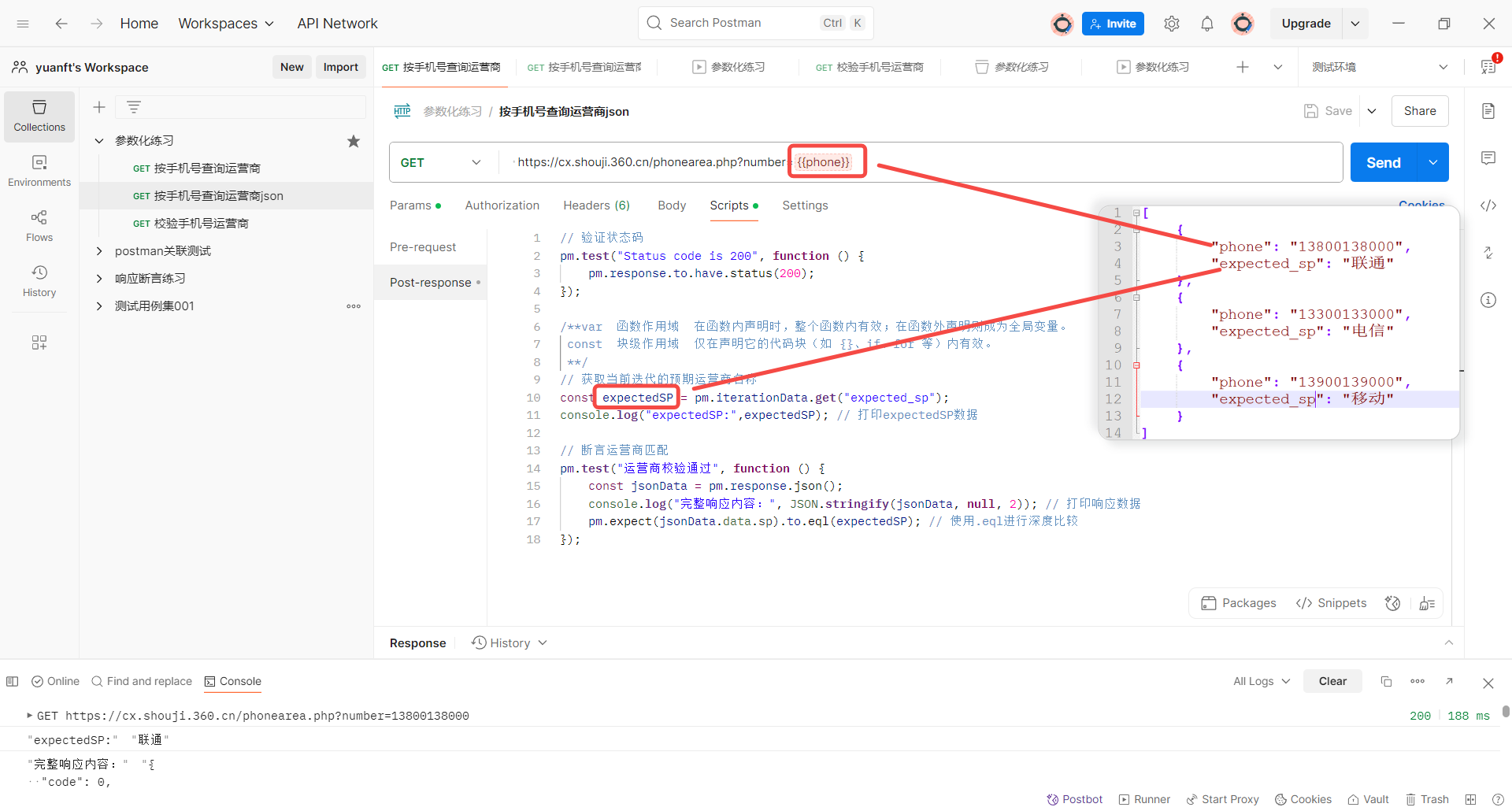The height and width of the screenshot is (811, 1512).
Task: Switch to the Params tab
Action: pos(415,206)
